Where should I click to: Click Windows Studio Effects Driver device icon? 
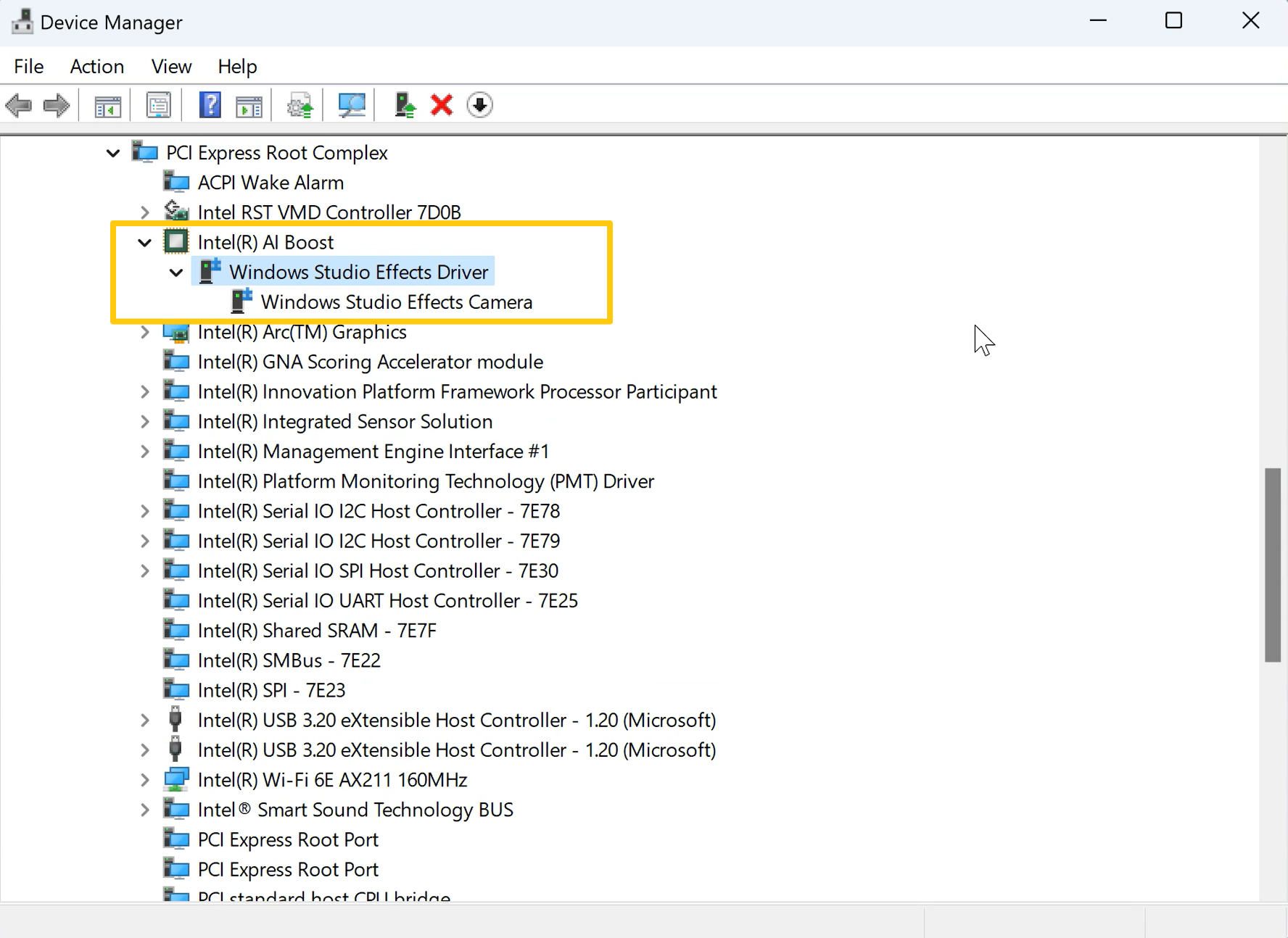pos(210,271)
